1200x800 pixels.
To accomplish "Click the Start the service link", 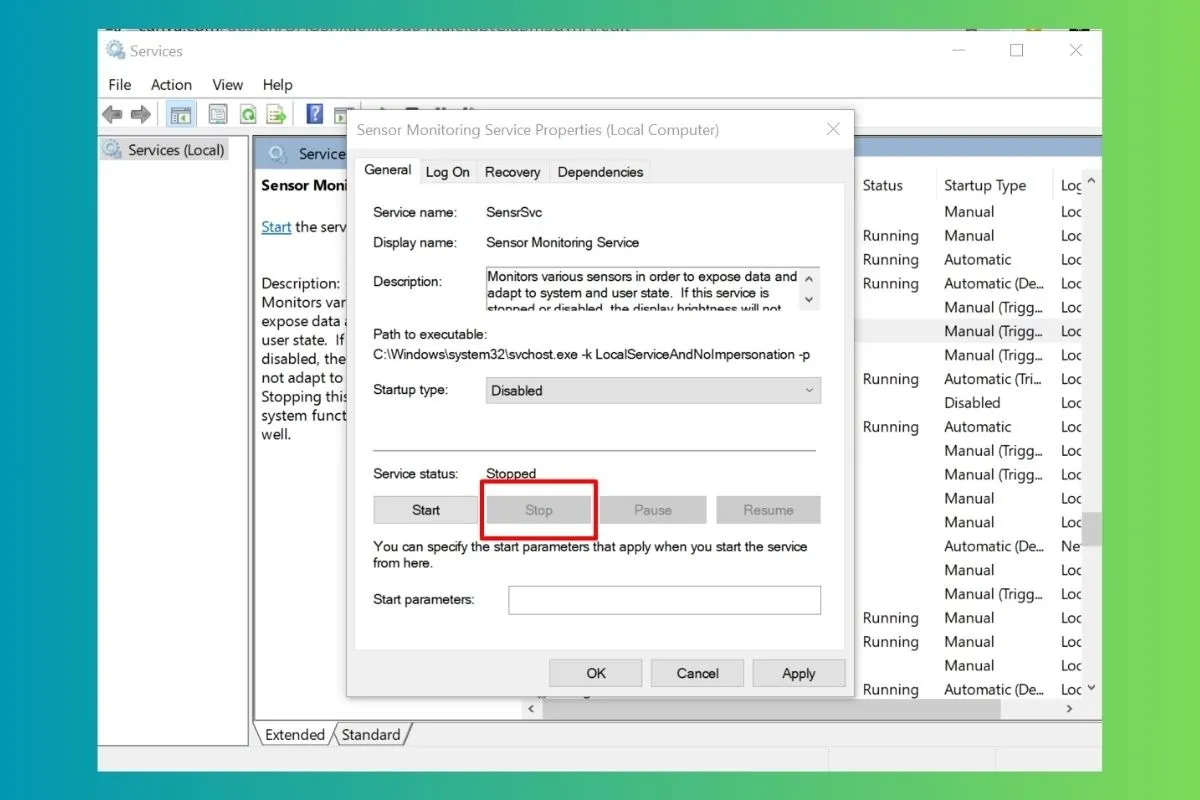I will coord(276,227).
